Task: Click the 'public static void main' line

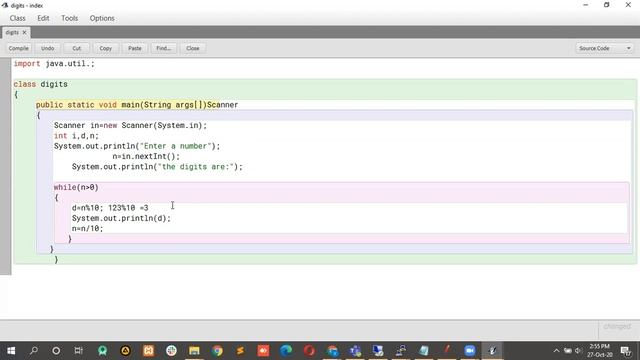Action: click(137, 105)
